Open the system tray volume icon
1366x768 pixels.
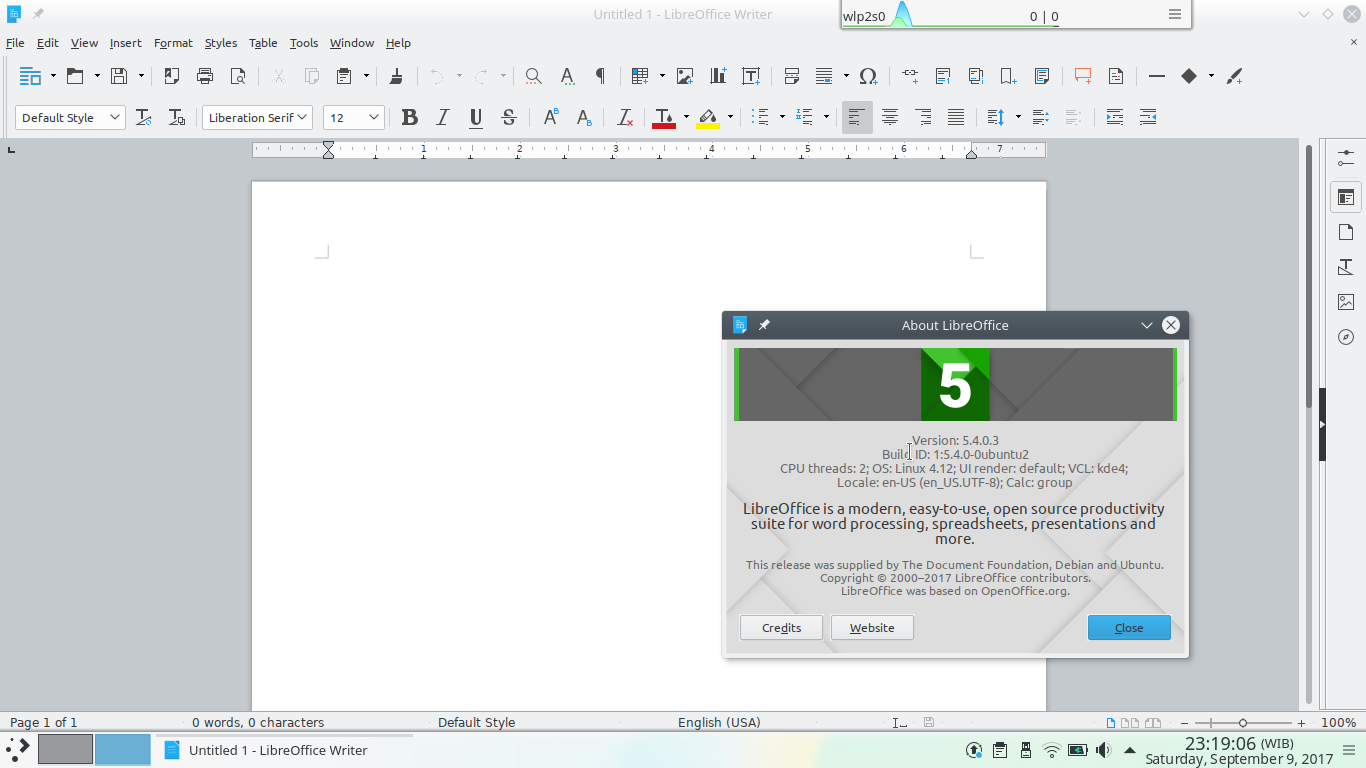1102,750
